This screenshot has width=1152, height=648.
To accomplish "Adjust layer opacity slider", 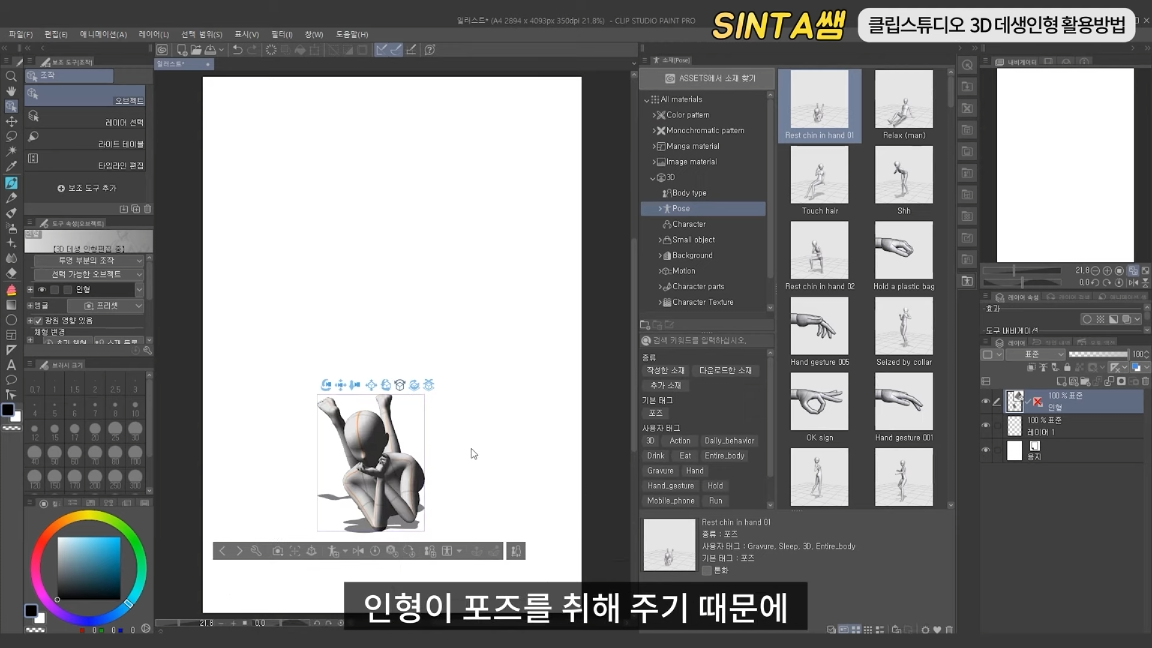I will click(1098, 354).
